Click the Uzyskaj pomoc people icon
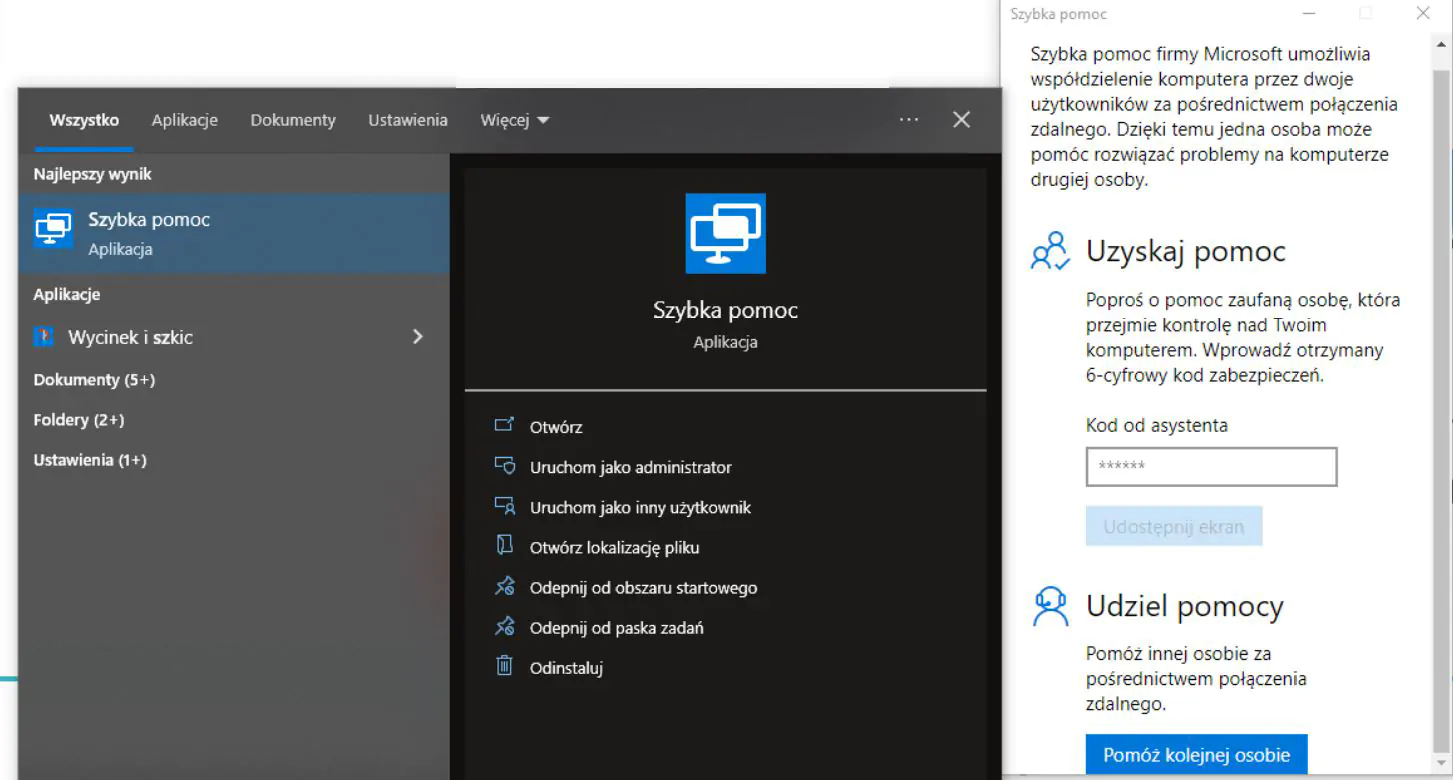This screenshot has height=780, width=1453. pyautogui.click(x=1050, y=251)
